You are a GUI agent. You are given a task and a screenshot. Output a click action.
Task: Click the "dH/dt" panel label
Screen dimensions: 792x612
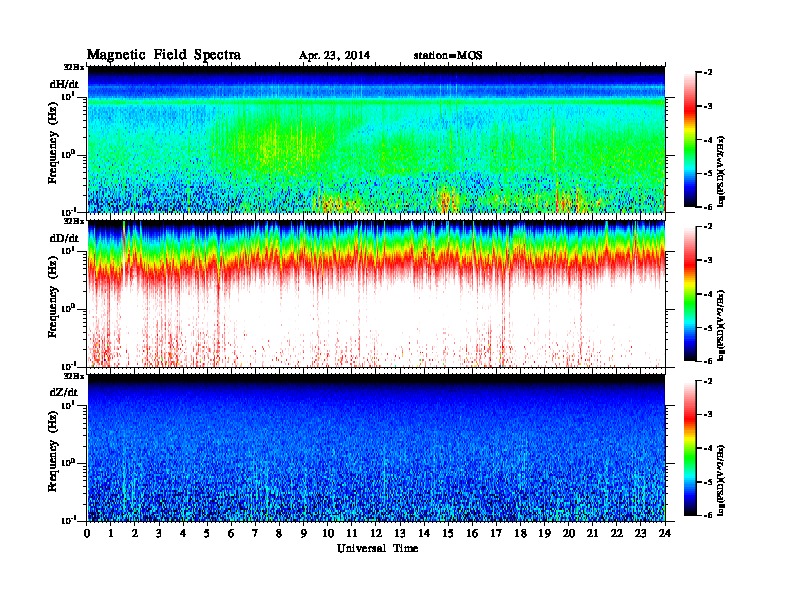click(x=64, y=84)
